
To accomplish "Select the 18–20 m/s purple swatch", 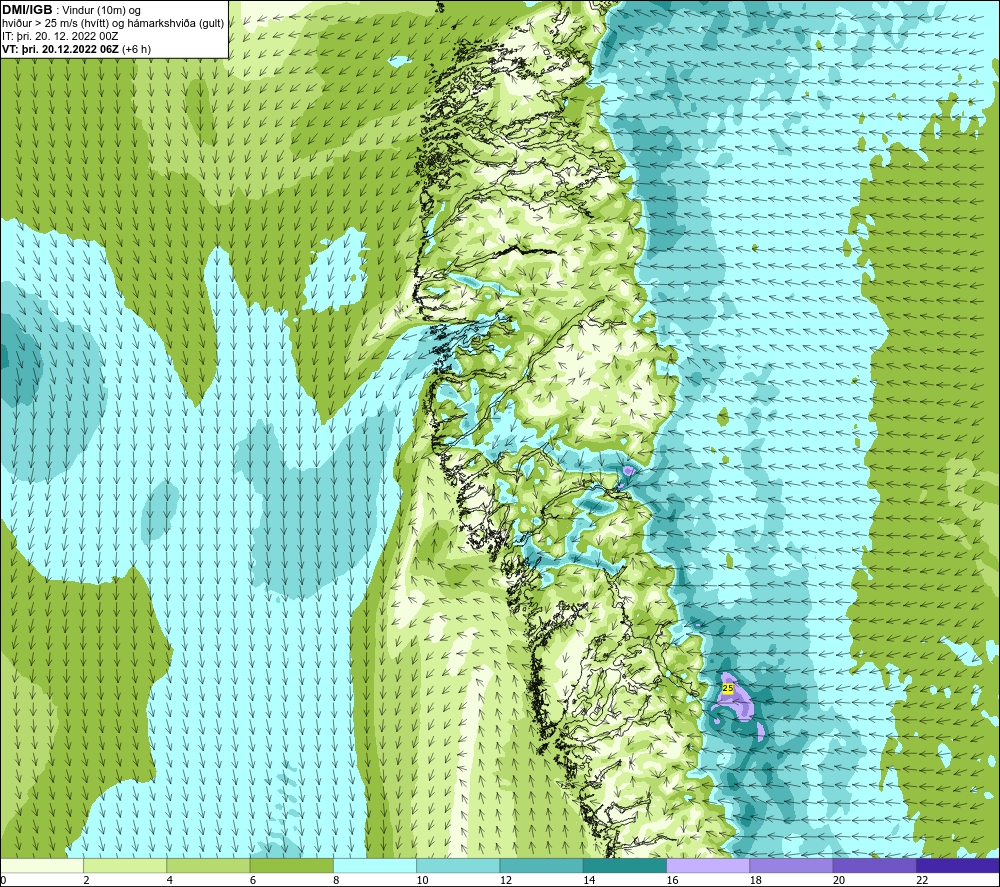I will click(791, 865).
